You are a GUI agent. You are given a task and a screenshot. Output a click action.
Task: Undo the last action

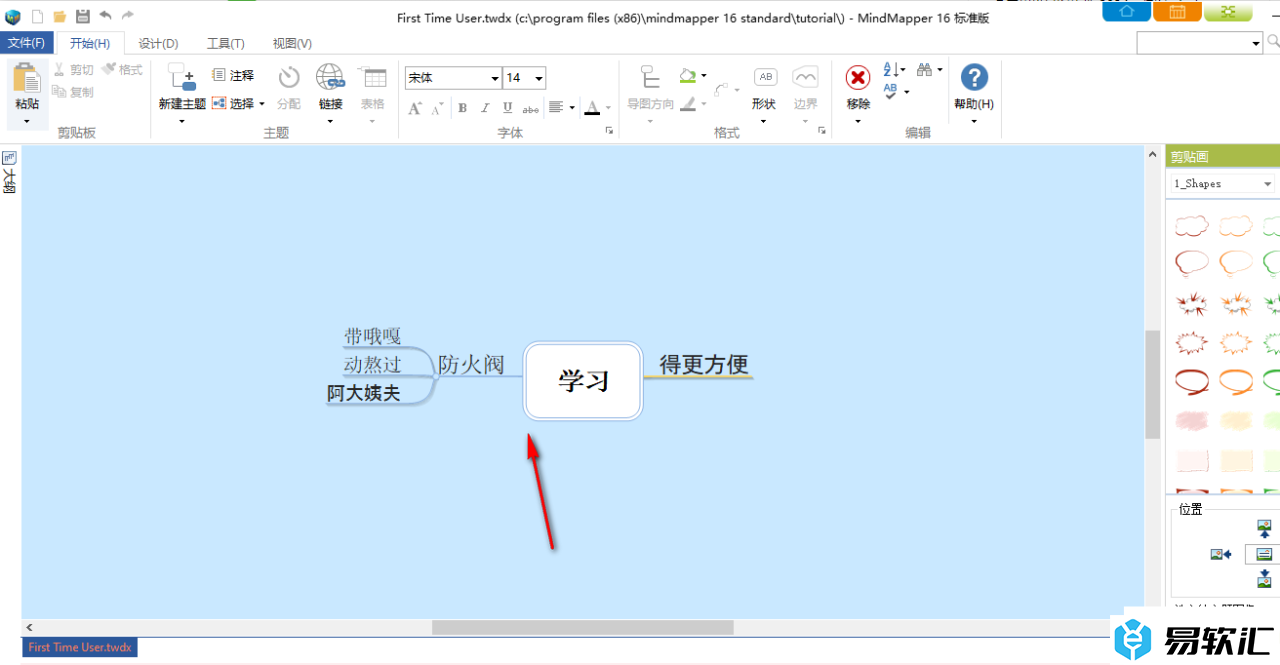tap(105, 16)
